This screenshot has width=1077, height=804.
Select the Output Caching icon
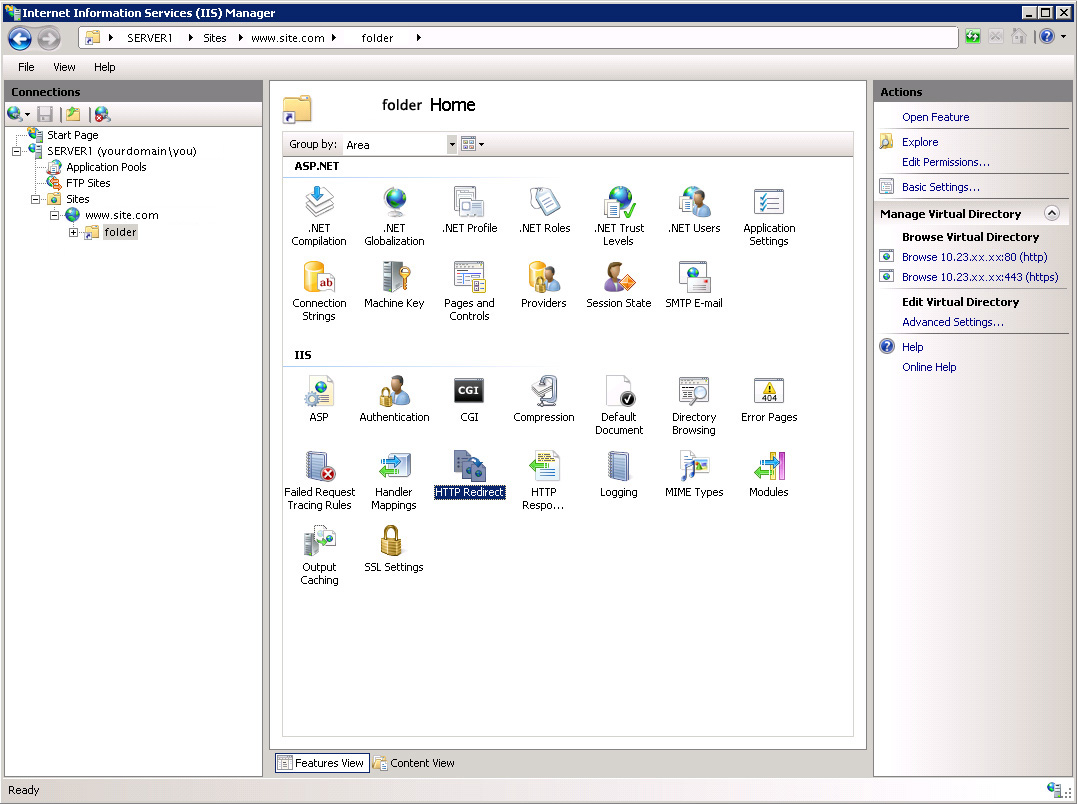[x=319, y=555]
